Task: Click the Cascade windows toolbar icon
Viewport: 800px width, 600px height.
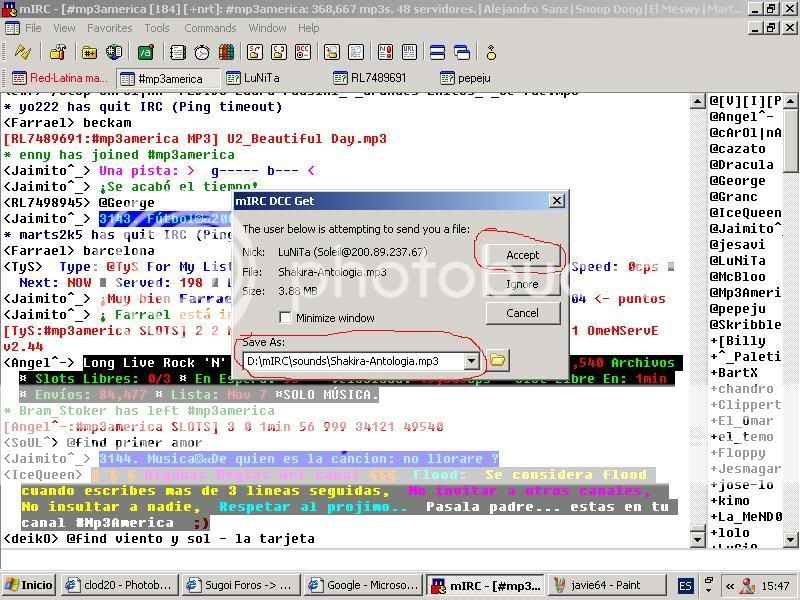Action: (x=462, y=52)
